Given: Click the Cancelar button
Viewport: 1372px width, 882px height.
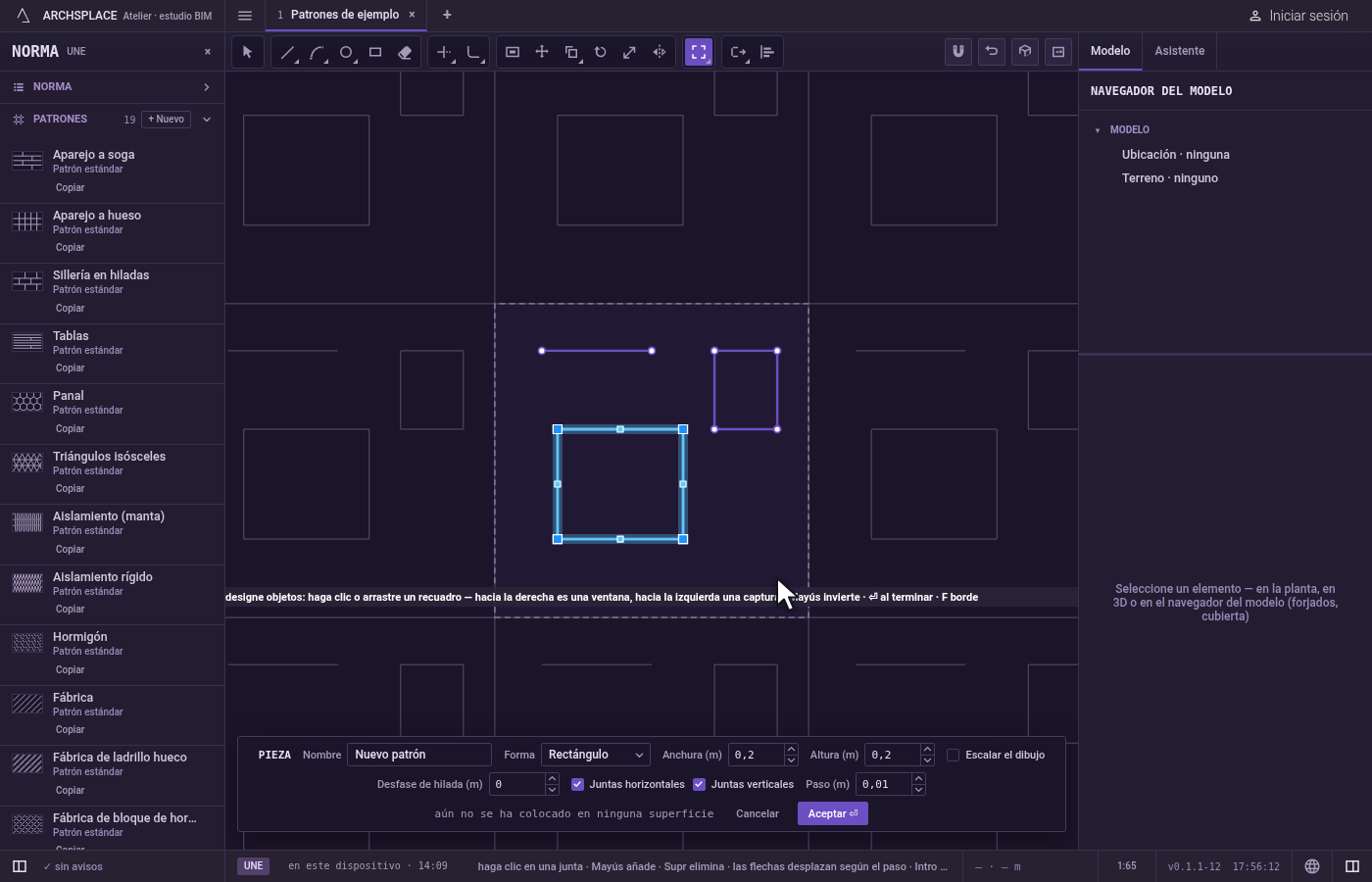Looking at the screenshot, I should (x=758, y=813).
